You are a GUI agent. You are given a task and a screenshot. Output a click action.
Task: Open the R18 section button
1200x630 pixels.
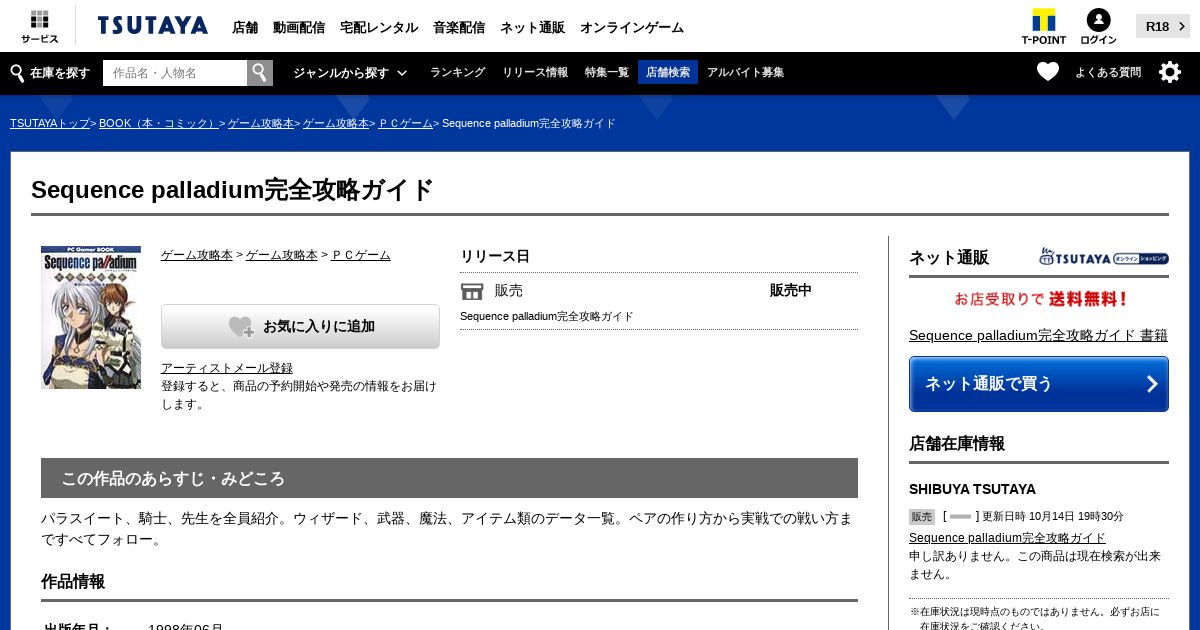[x=1163, y=26]
